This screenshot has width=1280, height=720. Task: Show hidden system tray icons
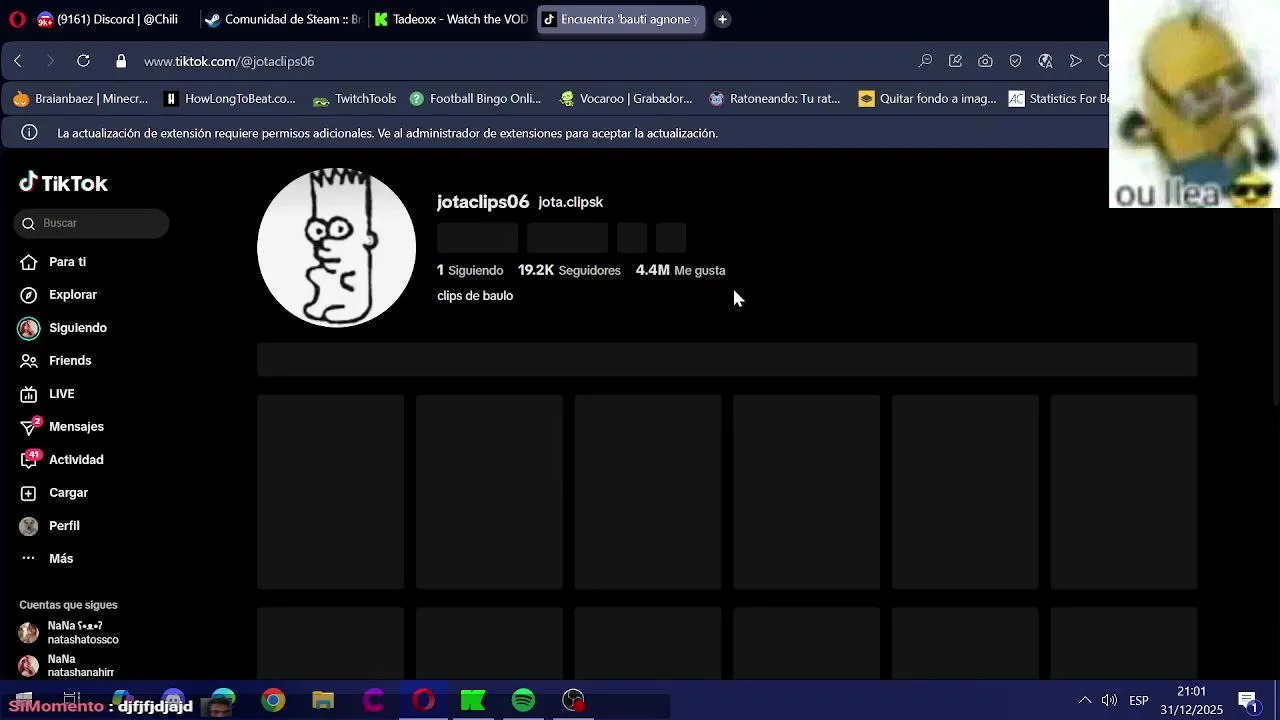tap(1085, 700)
